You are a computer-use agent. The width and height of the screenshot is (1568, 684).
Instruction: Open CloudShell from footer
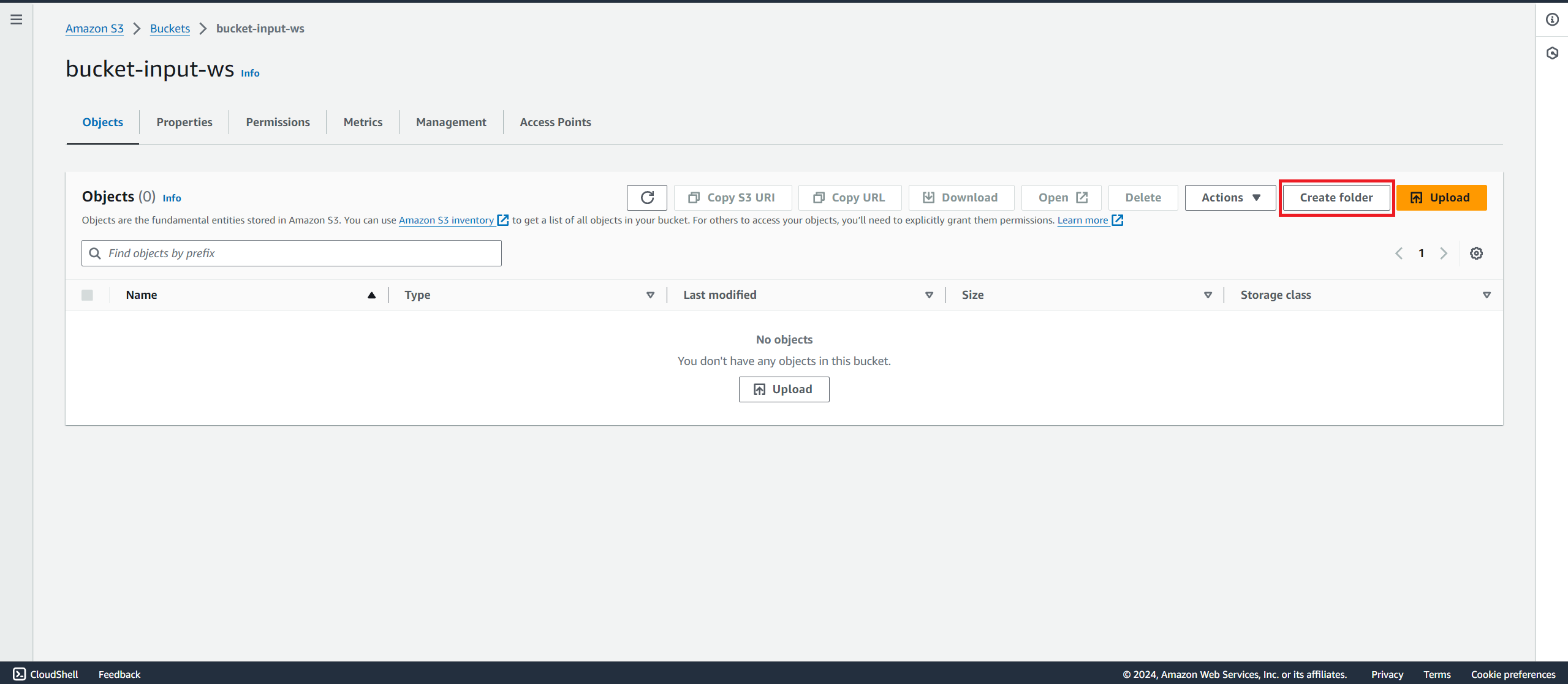click(46, 674)
